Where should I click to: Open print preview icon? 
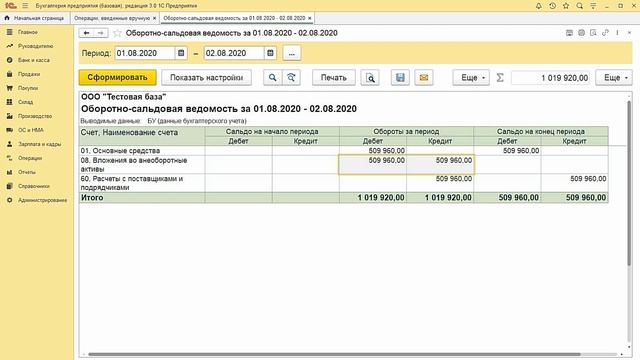click(370, 78)
